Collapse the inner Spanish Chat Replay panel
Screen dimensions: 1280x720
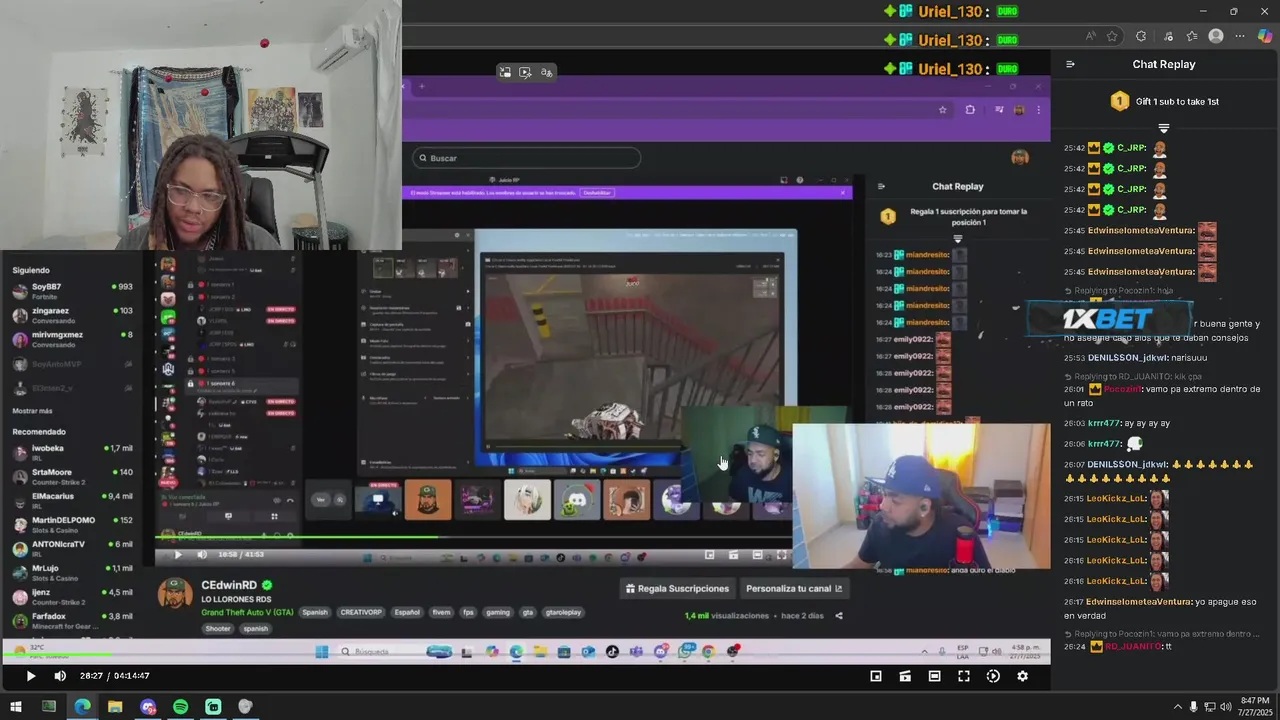881,186
